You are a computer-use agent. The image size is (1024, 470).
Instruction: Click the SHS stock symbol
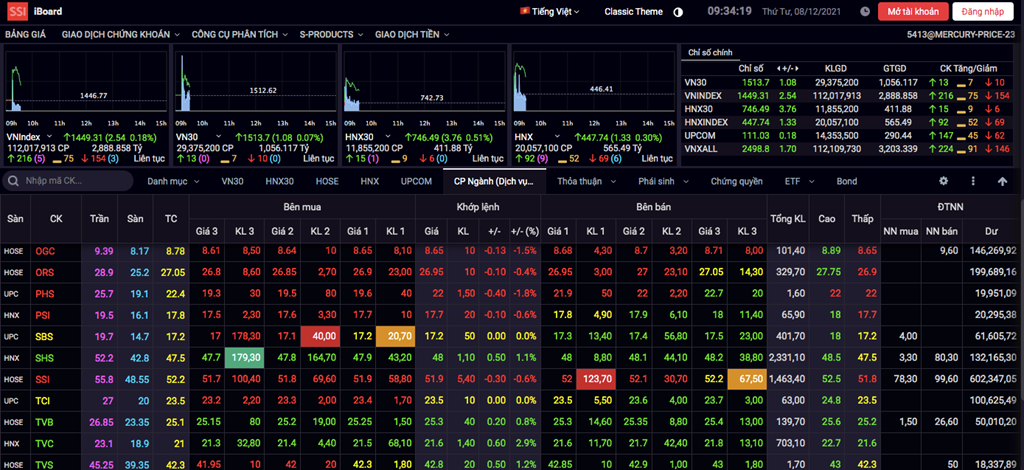[x=45, y=358]
